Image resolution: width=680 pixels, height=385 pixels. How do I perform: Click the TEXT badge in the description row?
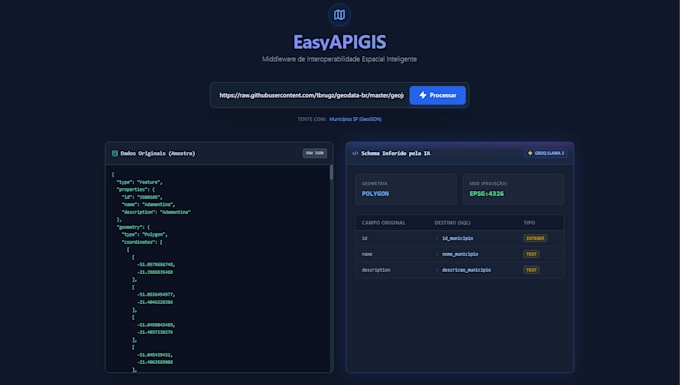(x=531, y=270)
